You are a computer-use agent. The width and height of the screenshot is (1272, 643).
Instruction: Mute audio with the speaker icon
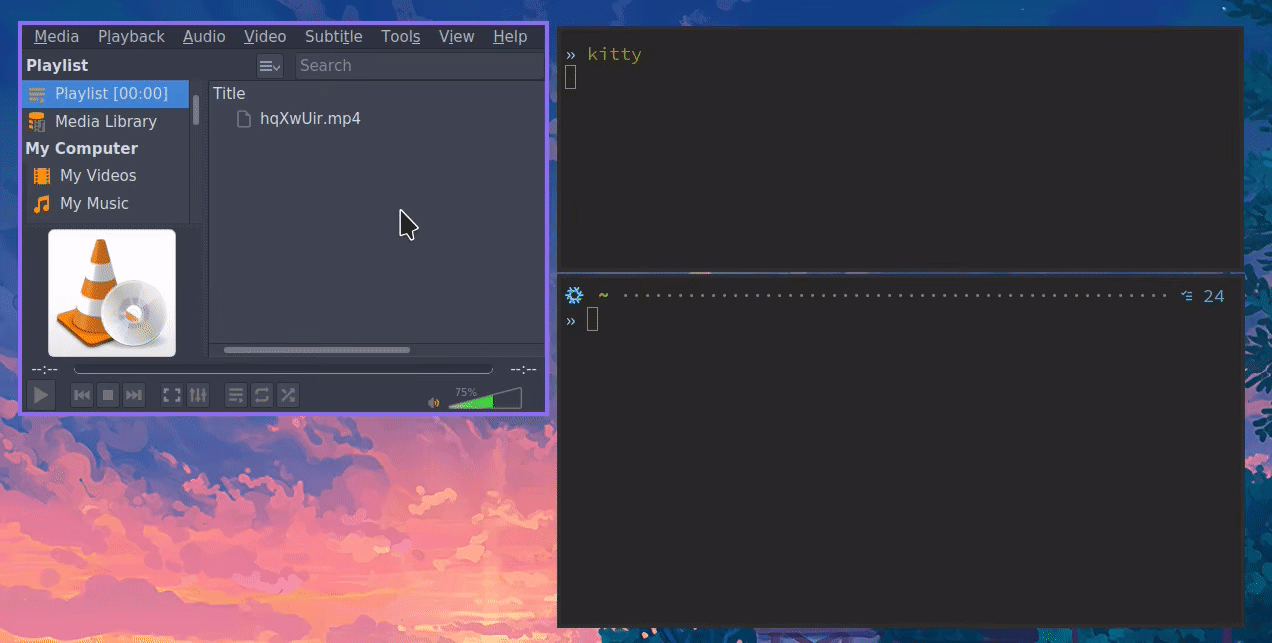(x=434, y=402)
